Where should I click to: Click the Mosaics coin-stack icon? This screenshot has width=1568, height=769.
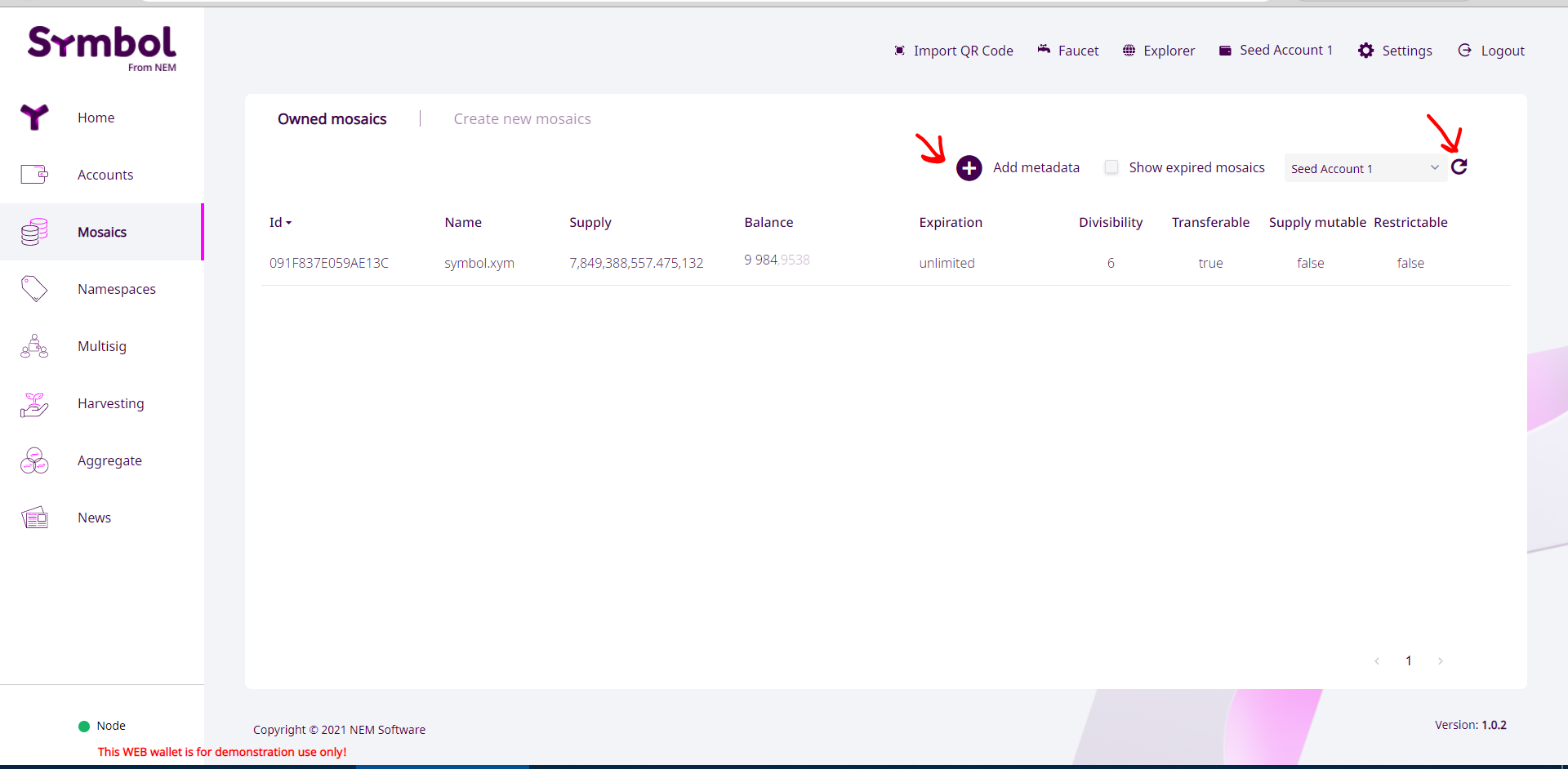point(34,232)
